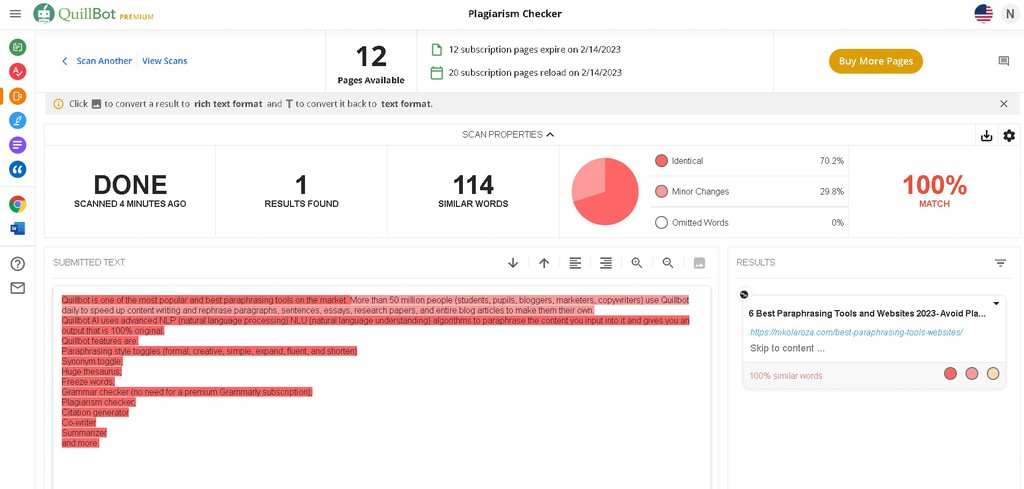The height and width of the screenshot is (489, 1024).
Task: Jump to next match with down arrow
Action: coord(513,262)
